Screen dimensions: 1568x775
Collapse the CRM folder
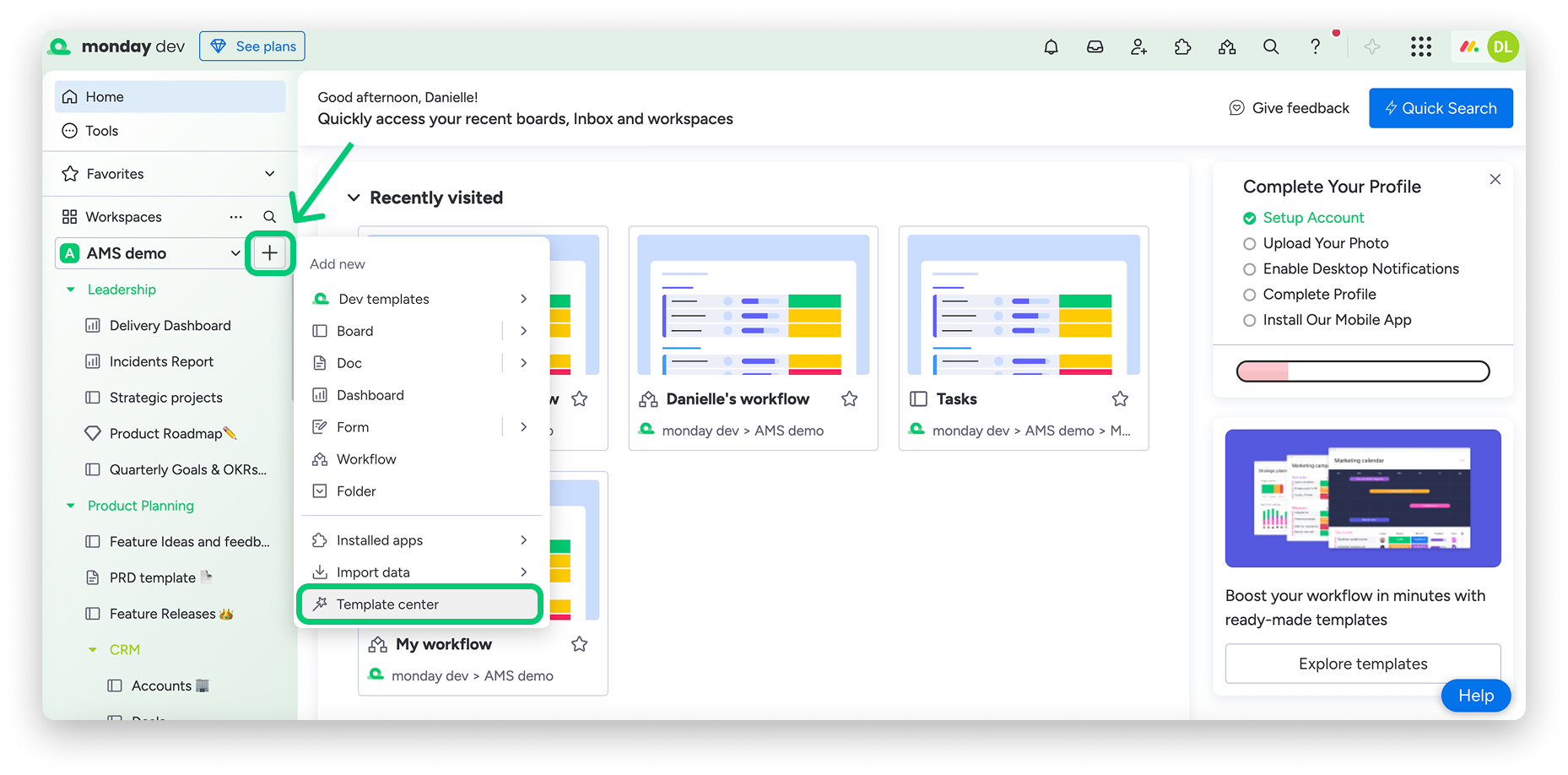point(93,650)
